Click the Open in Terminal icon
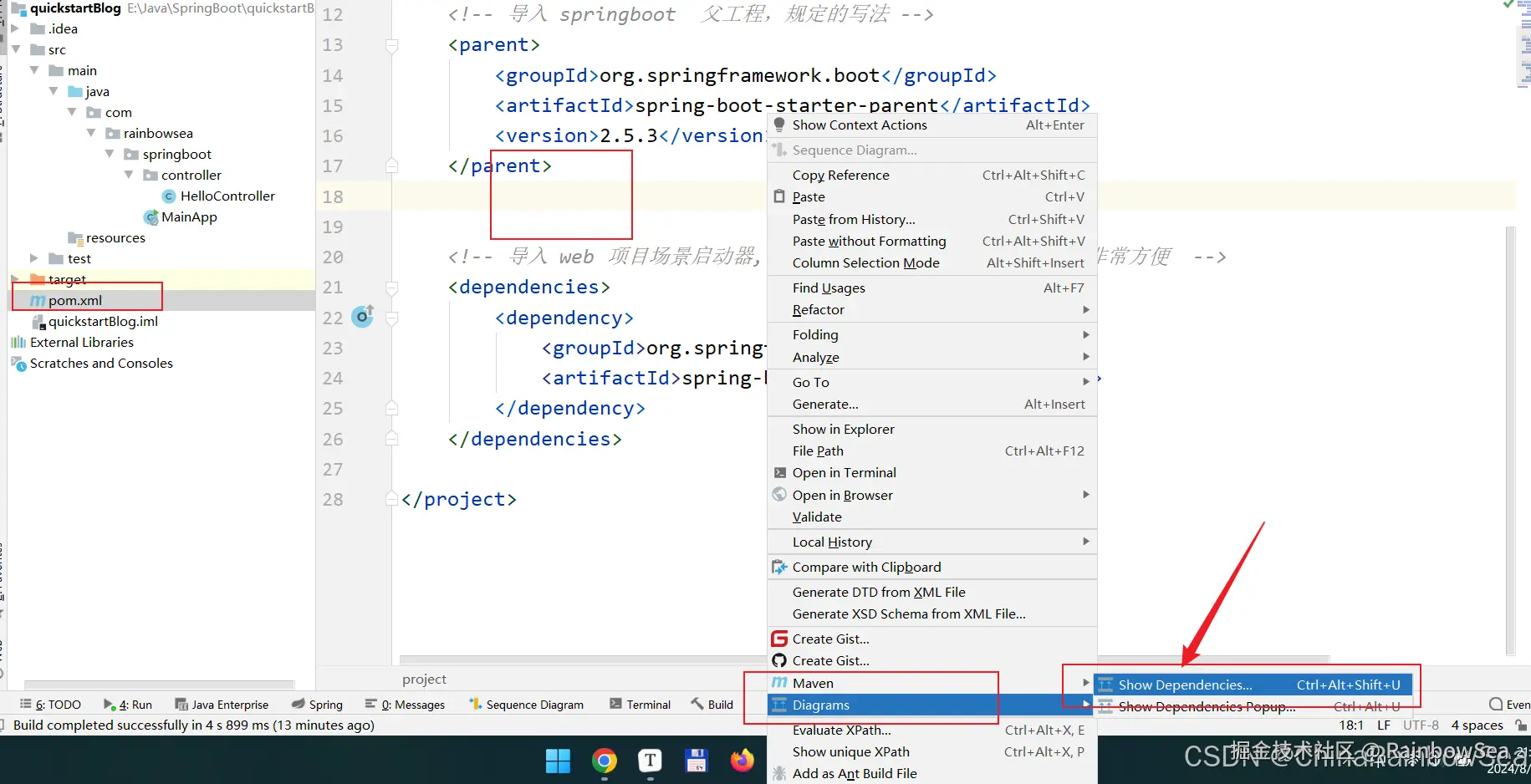 pyautogui.click(x=779, y=472)
